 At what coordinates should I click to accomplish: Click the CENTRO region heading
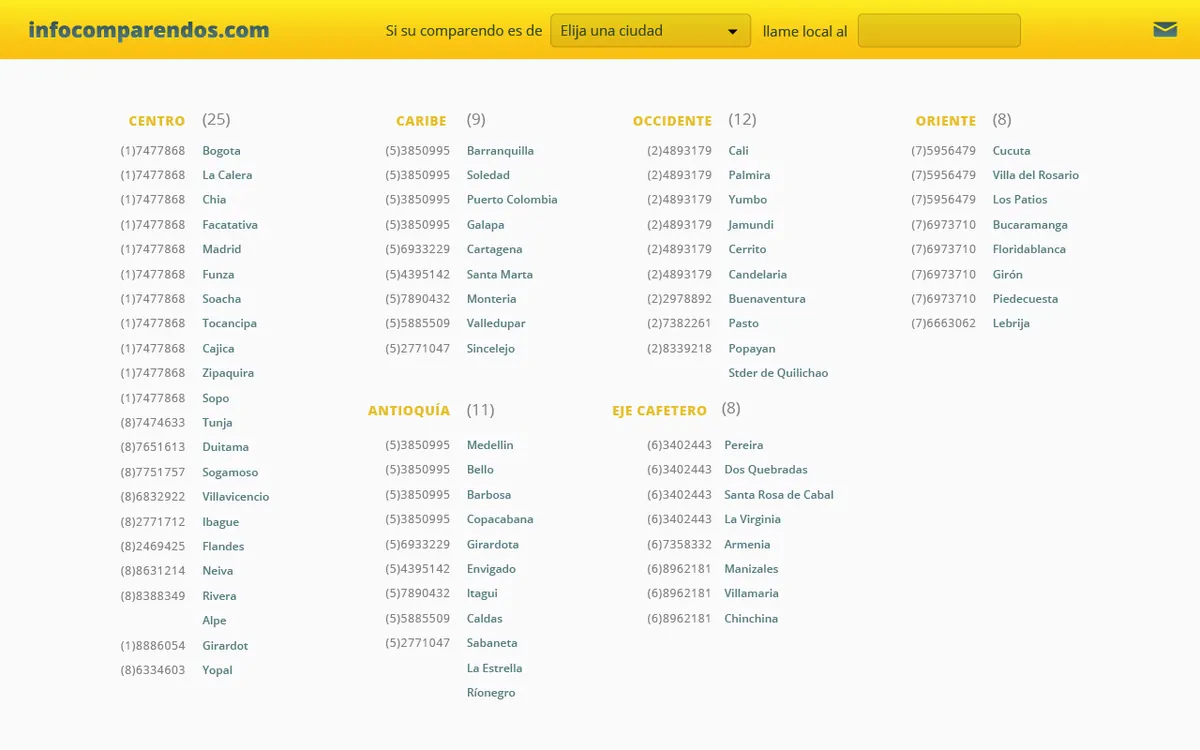(x=157, y=121)
